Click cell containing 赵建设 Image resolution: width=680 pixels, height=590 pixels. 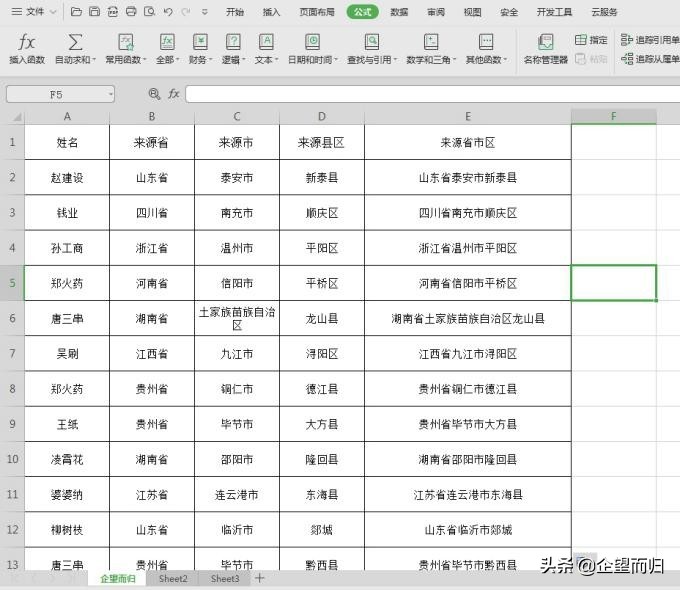tap(67, 177)
